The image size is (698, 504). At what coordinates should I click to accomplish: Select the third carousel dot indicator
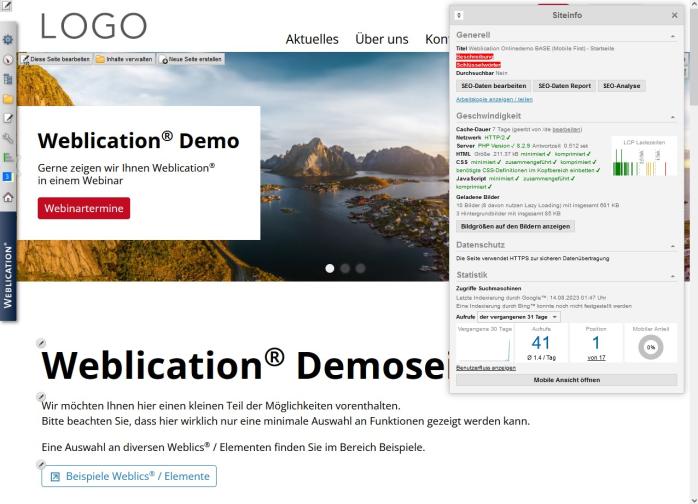(360, 268)
